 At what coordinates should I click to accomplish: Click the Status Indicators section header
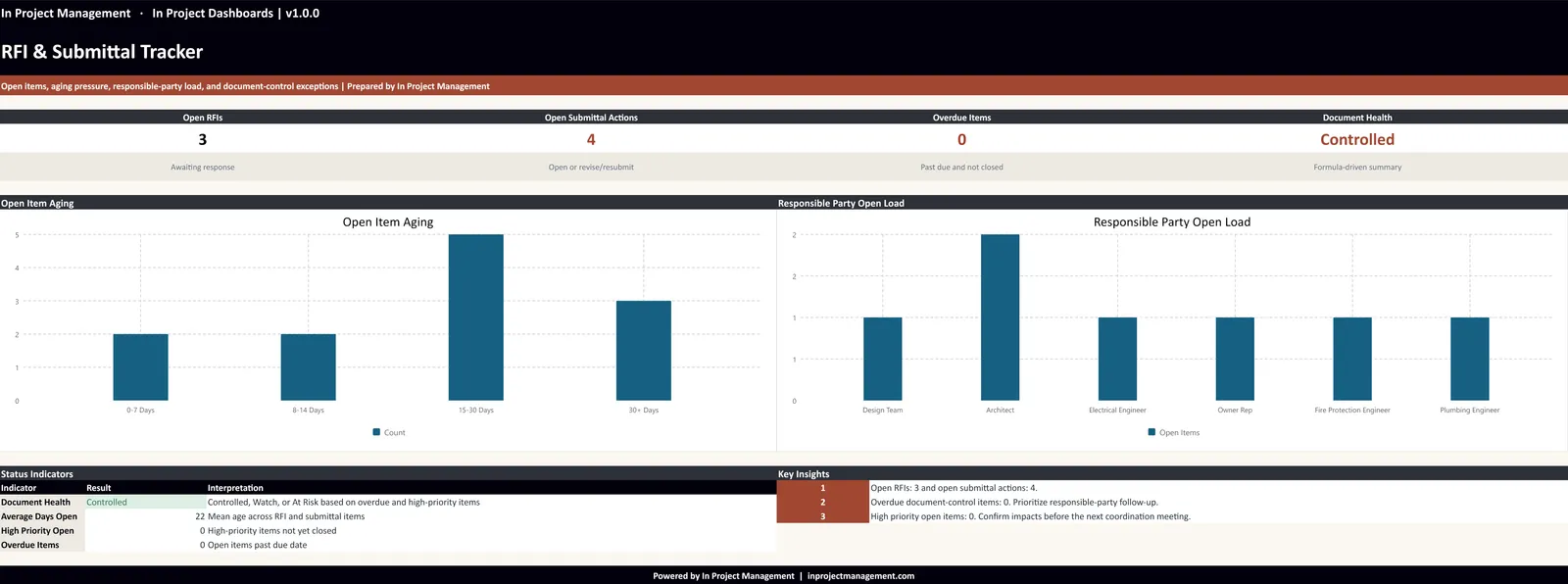click(37, 474)
